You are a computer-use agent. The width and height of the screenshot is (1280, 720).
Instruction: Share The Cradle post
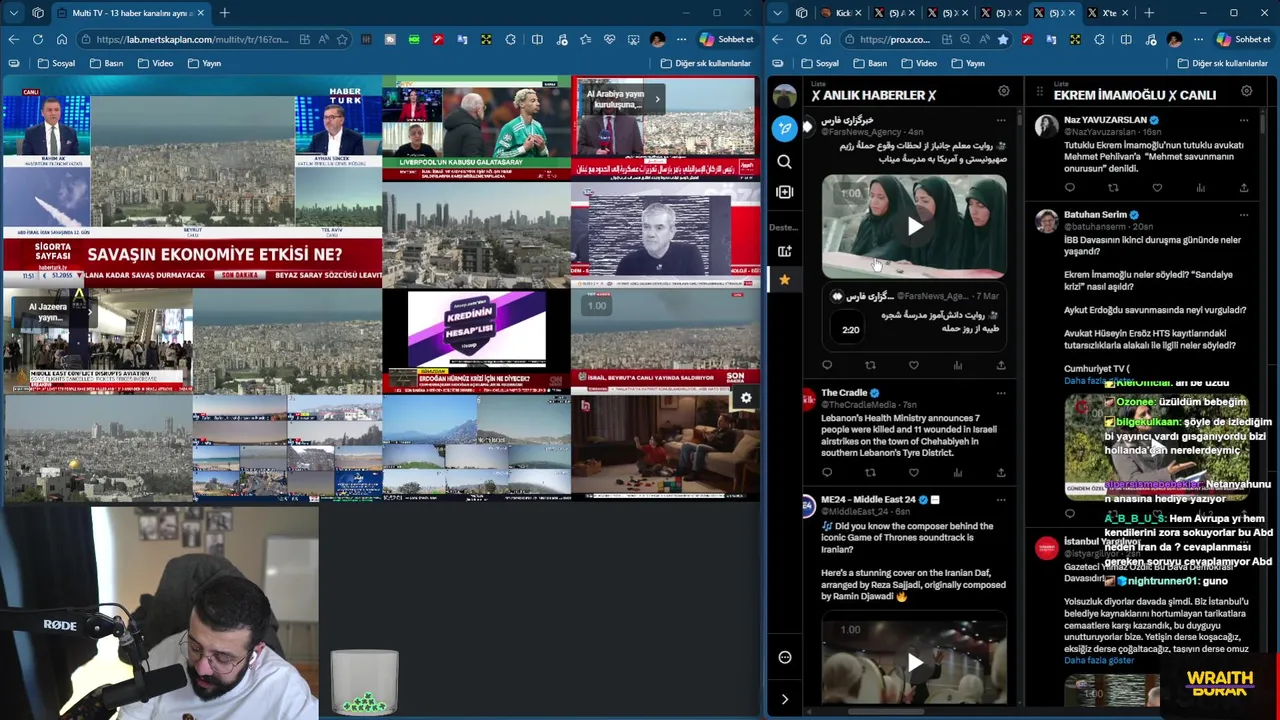(1001, 472)
